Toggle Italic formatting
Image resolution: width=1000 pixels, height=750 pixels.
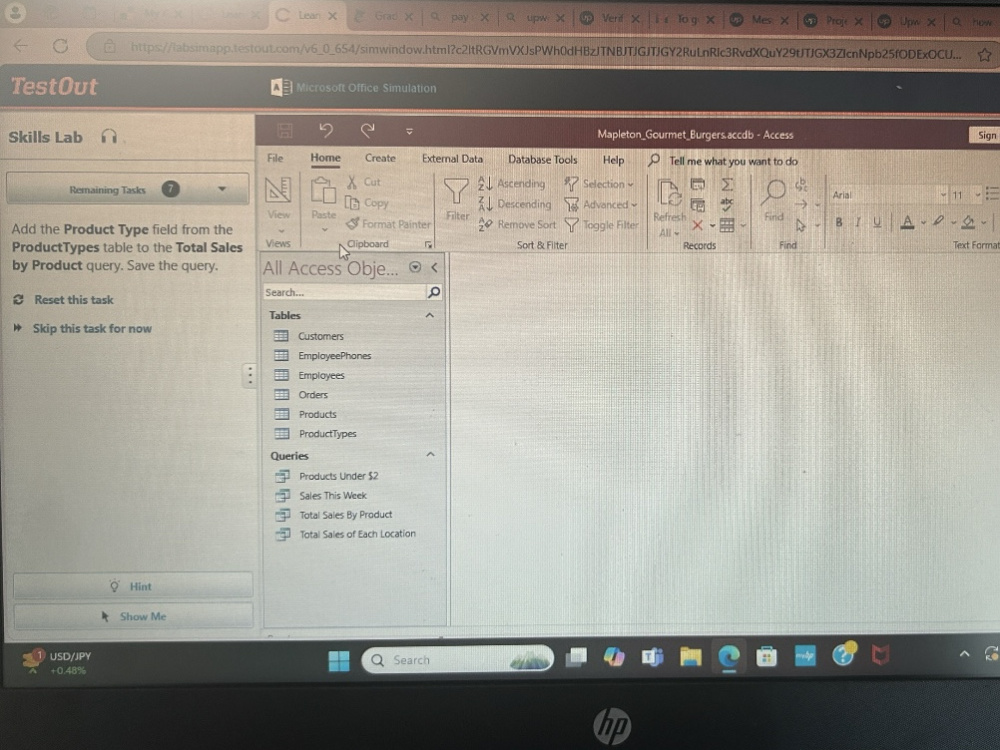click(858, 223)
